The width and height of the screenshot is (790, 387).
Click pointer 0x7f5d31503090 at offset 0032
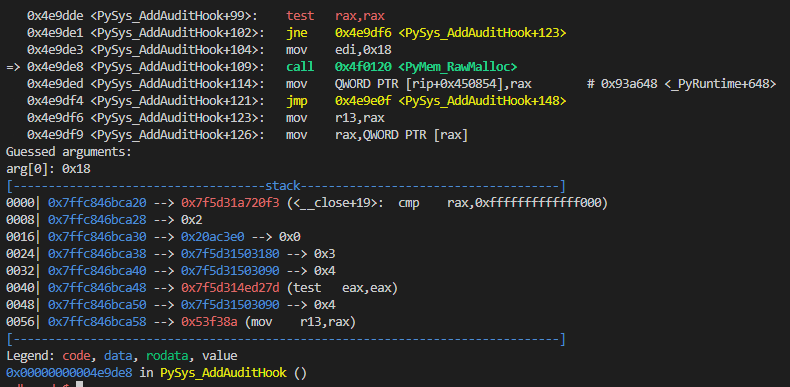pos(230,271)
